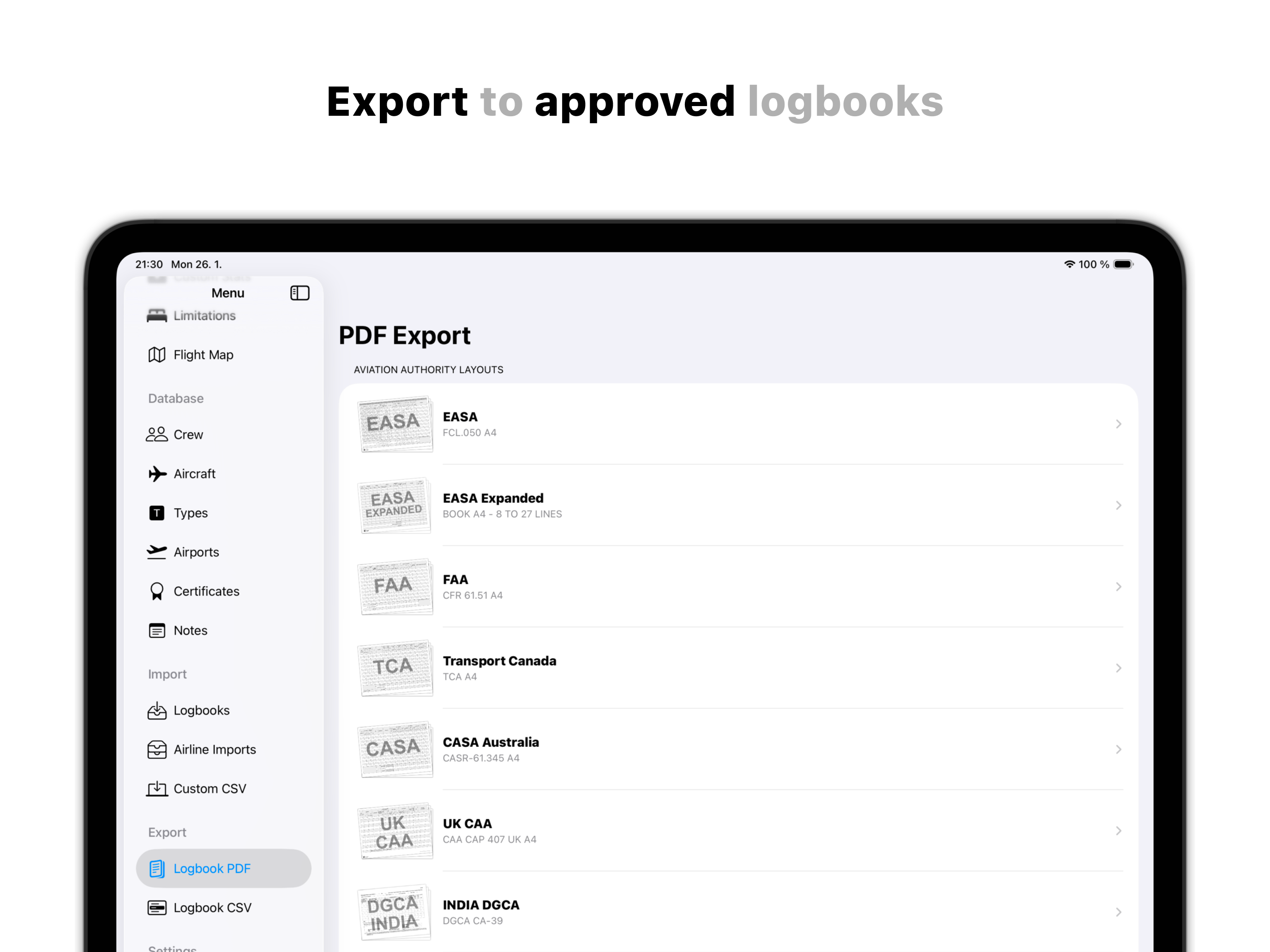Screen dimensions: 1270x952
Task: Open Transport Canada layout
Action: 499,667
